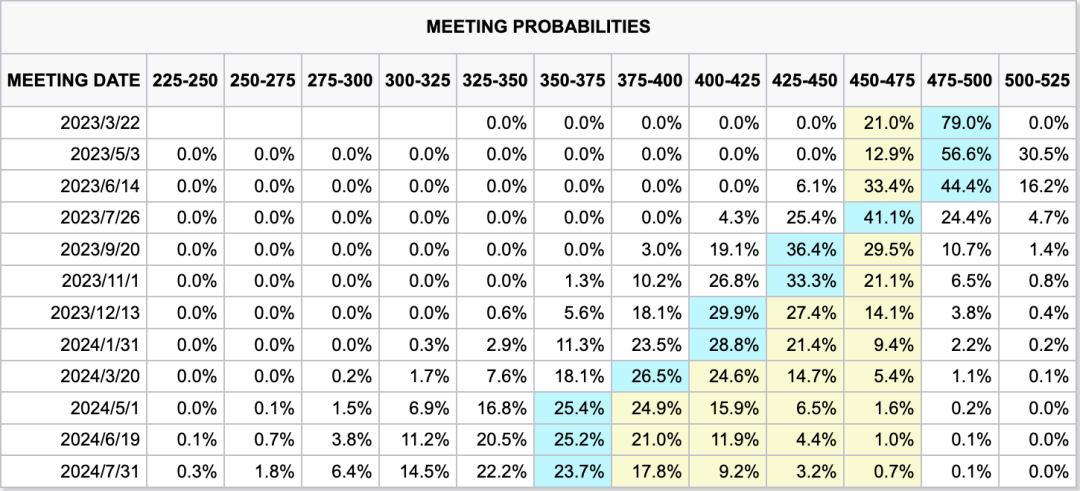This screenshot has width=1080, height=491.
Task: Click the 2024/7/31 meeting date cell
Action: coord(98,471)
